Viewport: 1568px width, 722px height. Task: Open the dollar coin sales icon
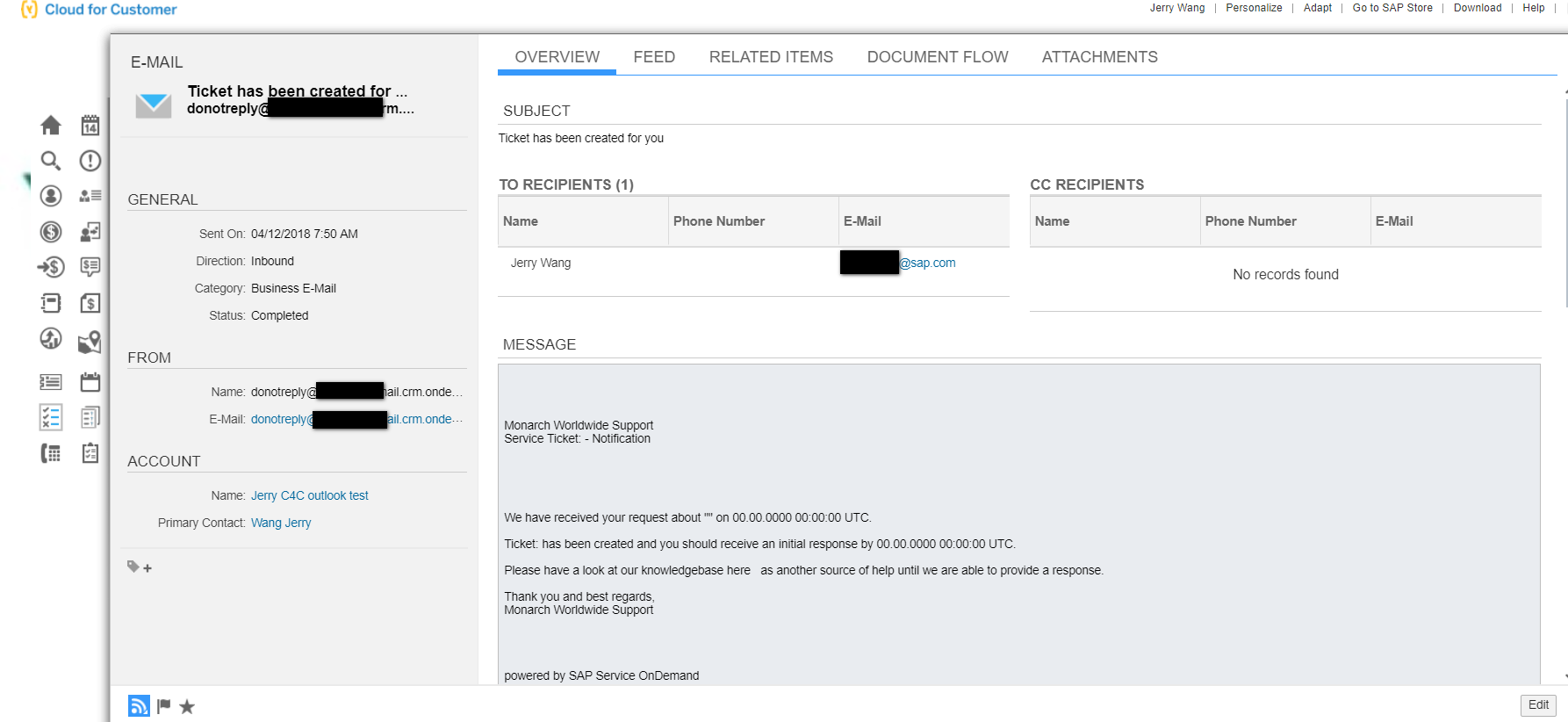[x=51, y=232]
